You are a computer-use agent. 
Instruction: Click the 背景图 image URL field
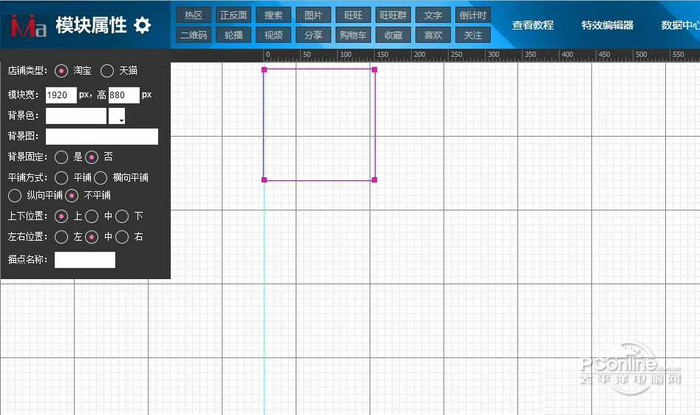pyautogui.click(x=102, y=137)
